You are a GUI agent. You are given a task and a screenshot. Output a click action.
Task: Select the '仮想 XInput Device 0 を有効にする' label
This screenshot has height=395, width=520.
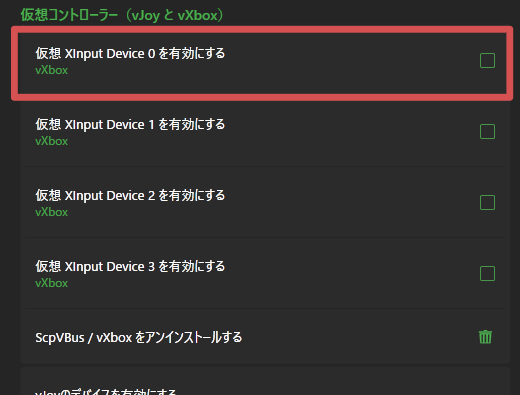pos(130,53)
